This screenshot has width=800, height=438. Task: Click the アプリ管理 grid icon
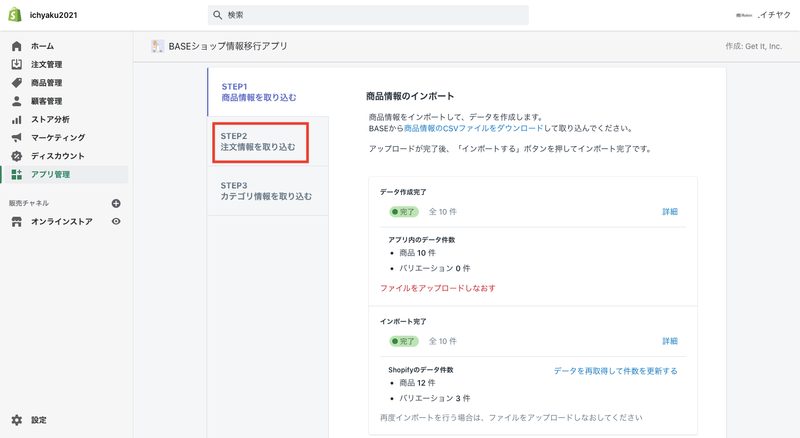pos(17,174)
